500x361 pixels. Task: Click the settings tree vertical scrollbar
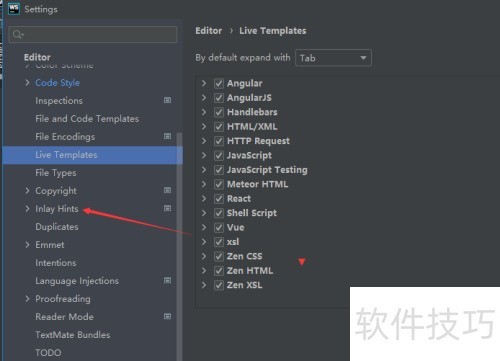[179, 247]
